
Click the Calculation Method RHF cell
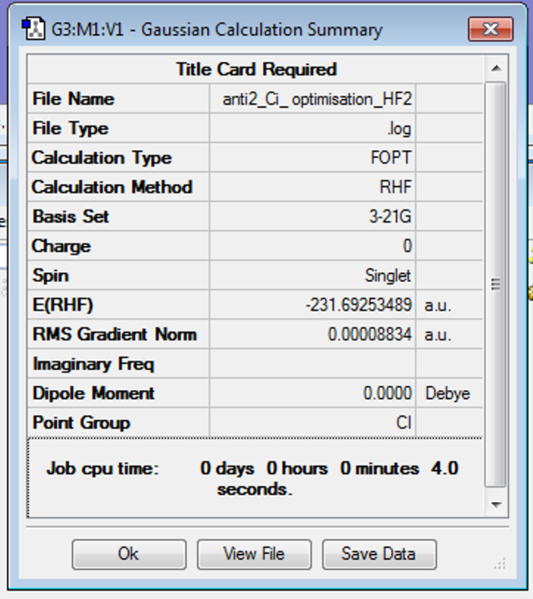point(313,187)
